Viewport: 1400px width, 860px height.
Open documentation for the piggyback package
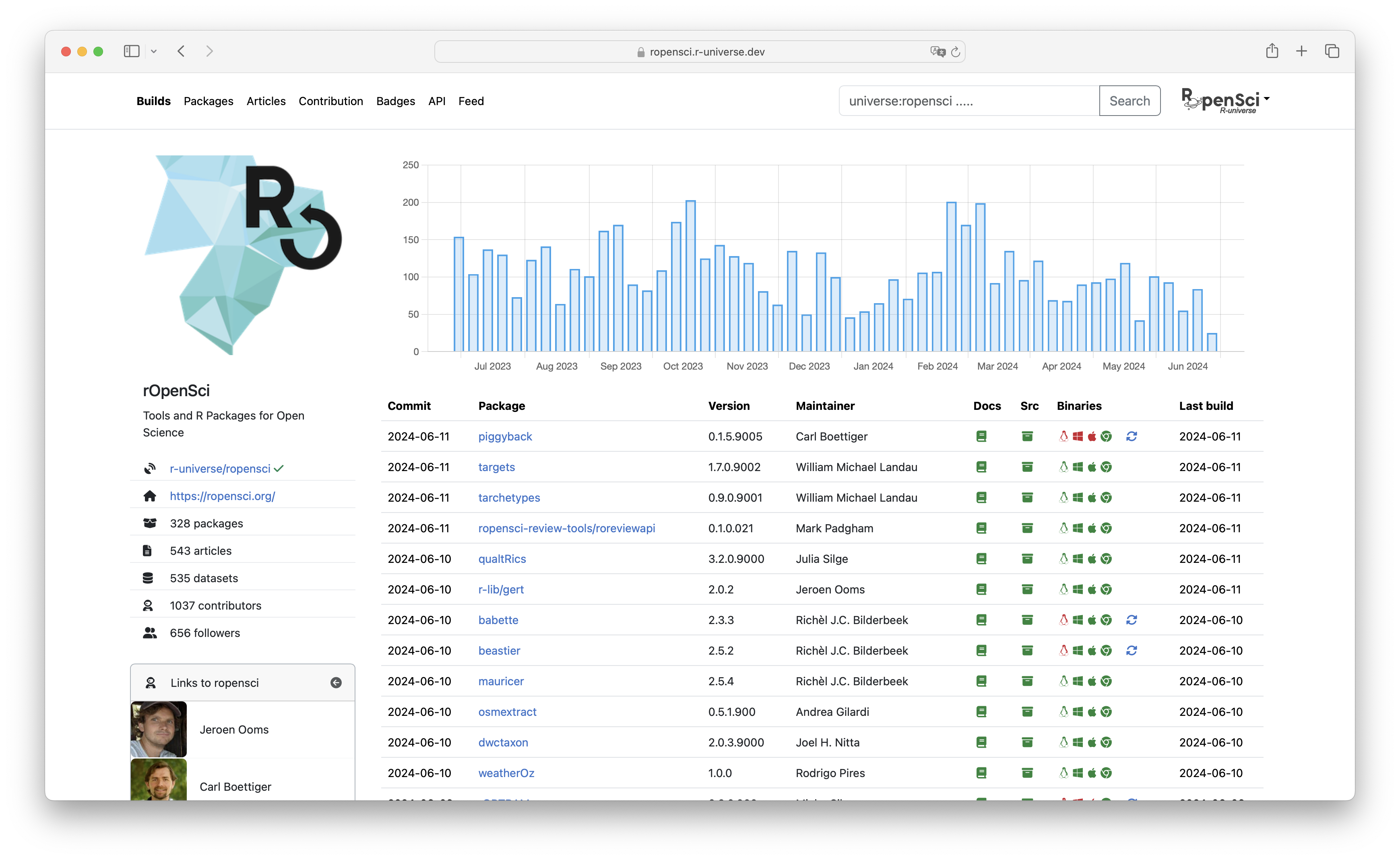pyautogui.click(x=981, y=436)
